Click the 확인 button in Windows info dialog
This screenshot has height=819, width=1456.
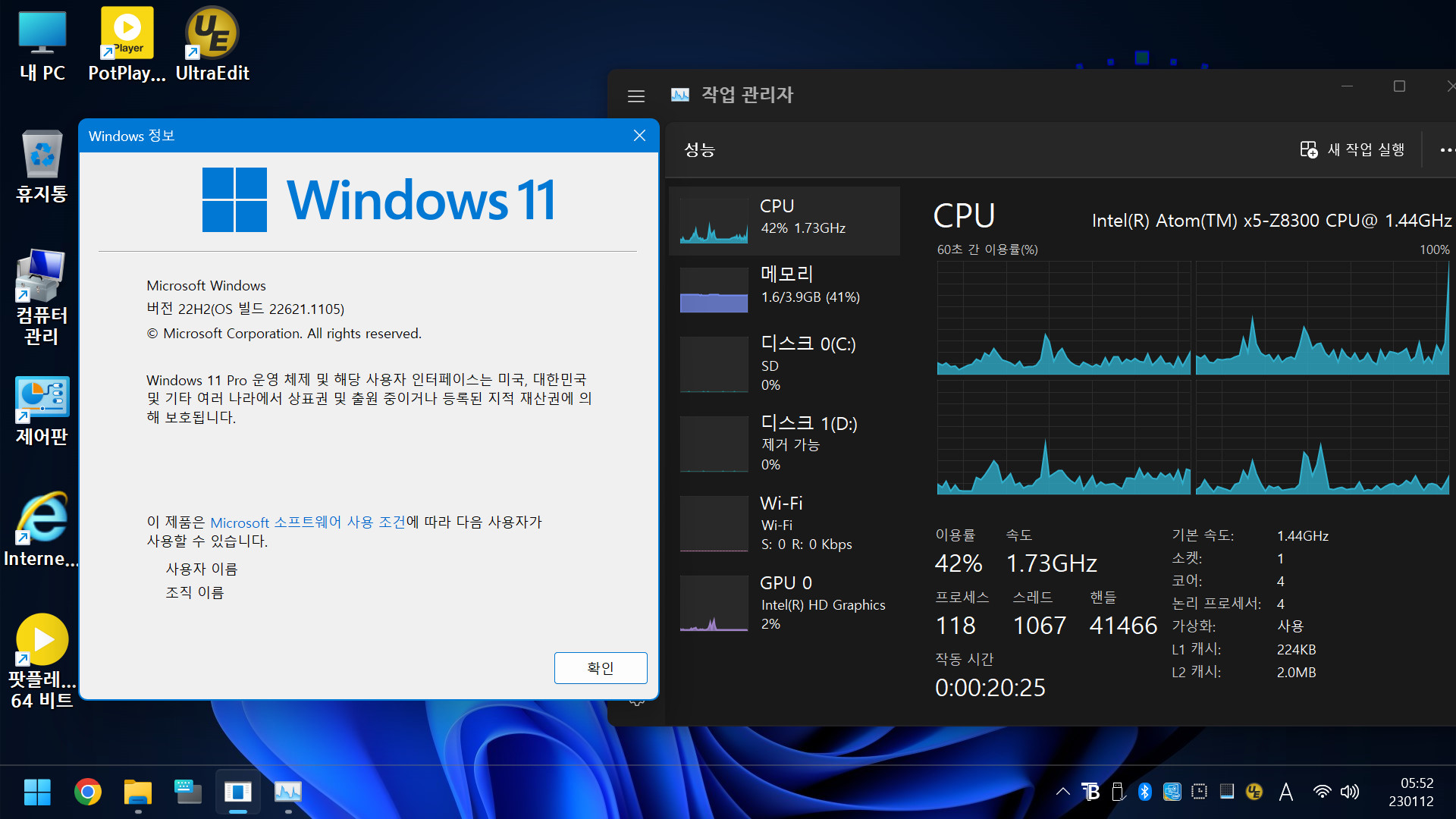601,668
